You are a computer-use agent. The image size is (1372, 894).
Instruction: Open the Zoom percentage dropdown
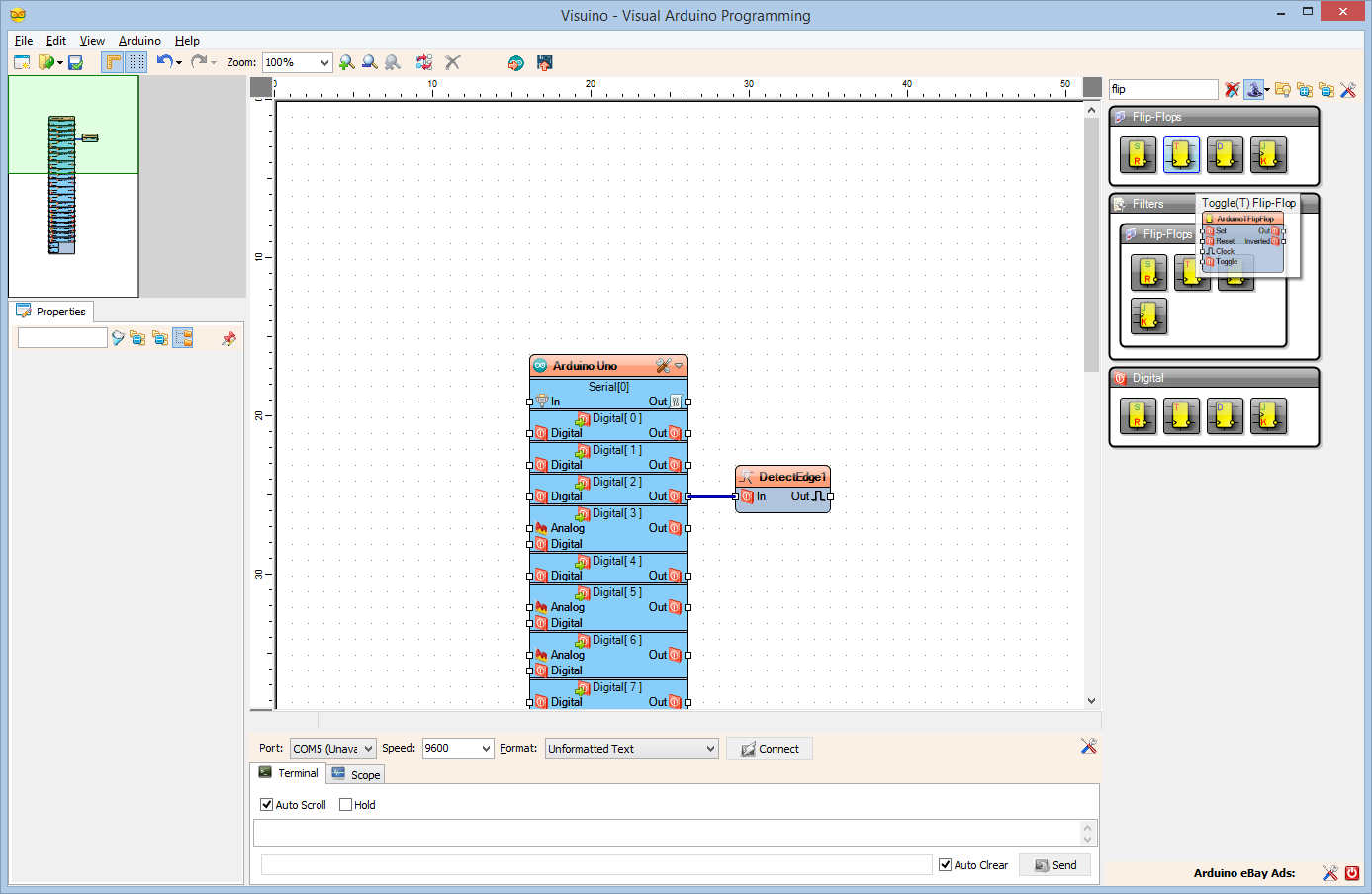(x=324, y=62)
